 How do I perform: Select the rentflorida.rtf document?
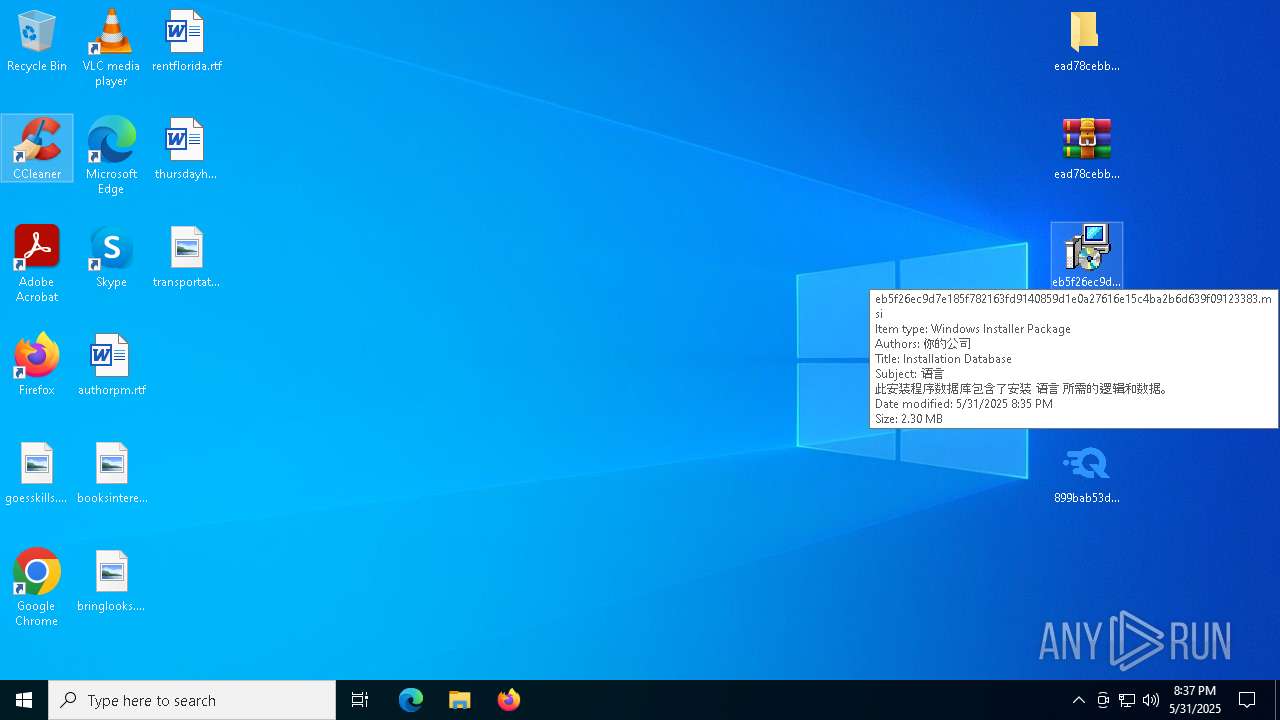click(187, 41)
